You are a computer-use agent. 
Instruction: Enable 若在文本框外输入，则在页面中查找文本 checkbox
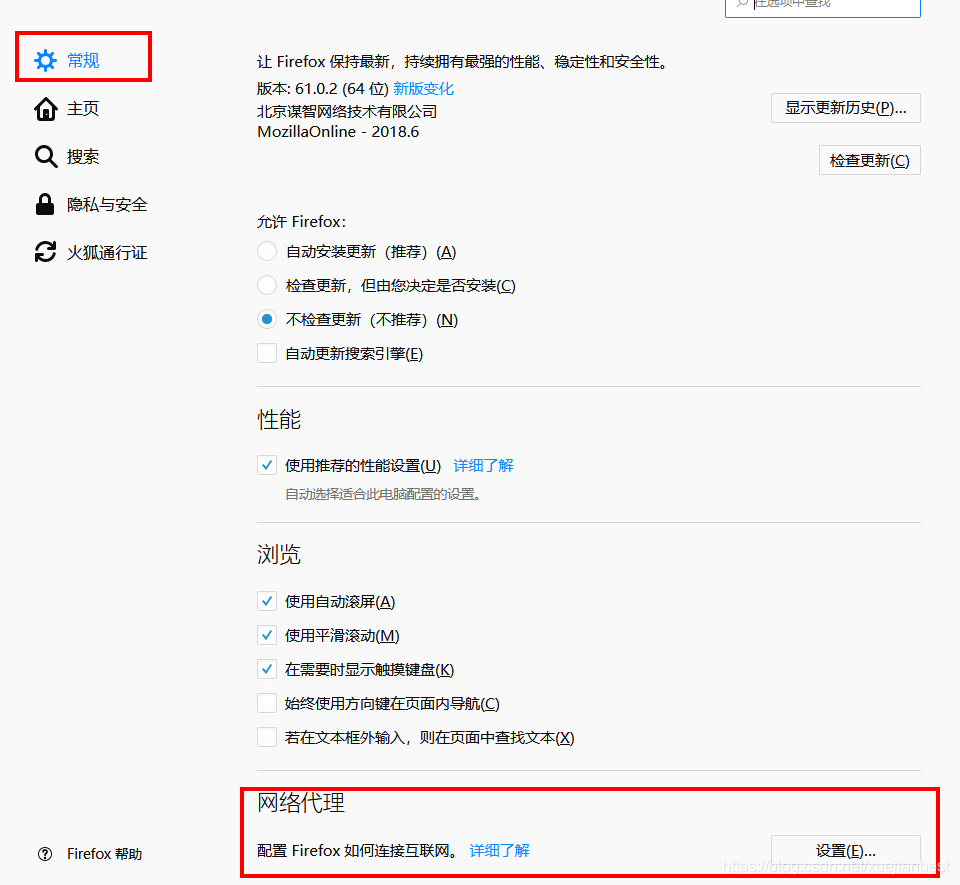coord(267,737)
